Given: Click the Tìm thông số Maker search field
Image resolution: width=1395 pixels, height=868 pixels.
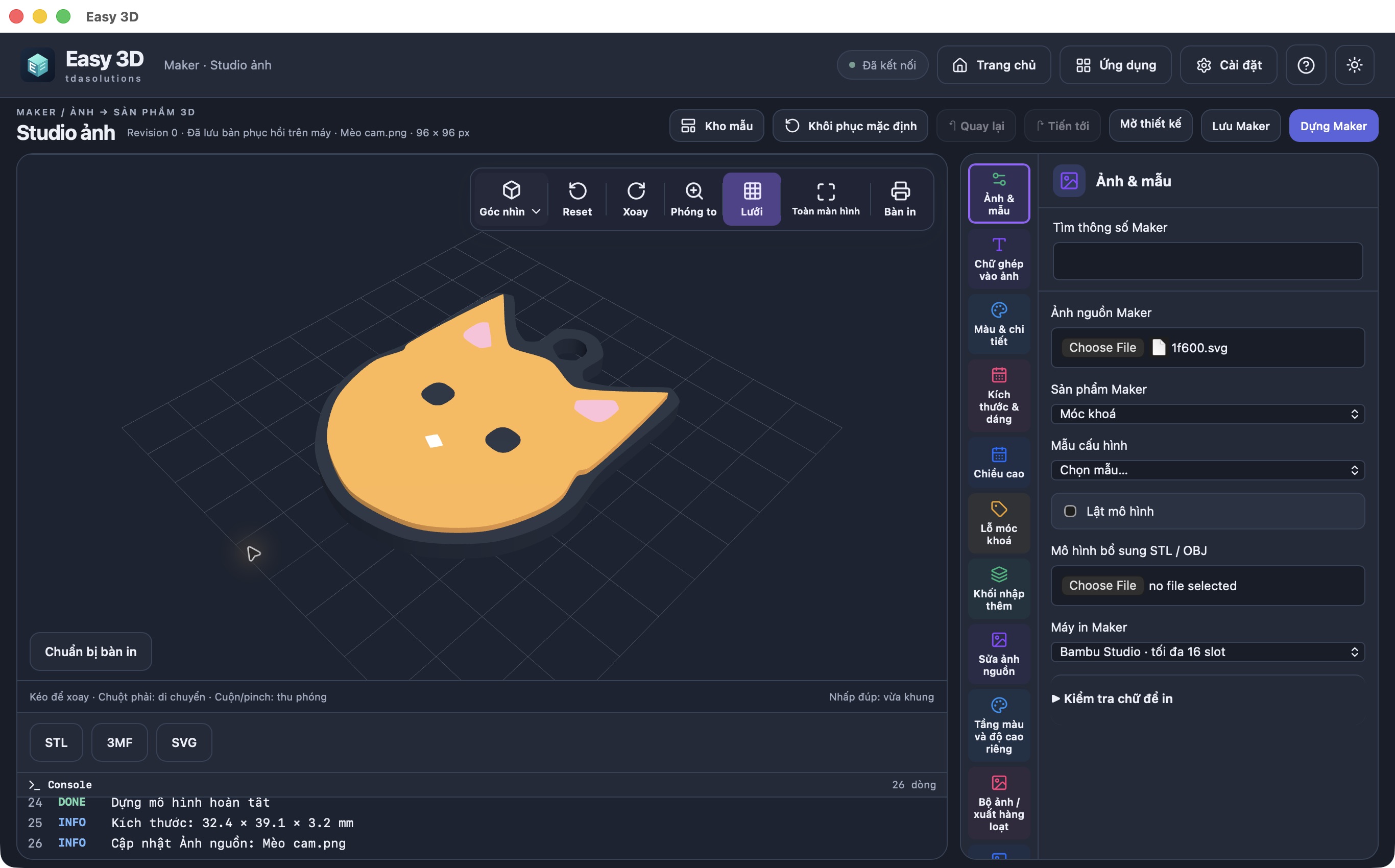Looking at the screenshot, I should tap(1207, 261).
